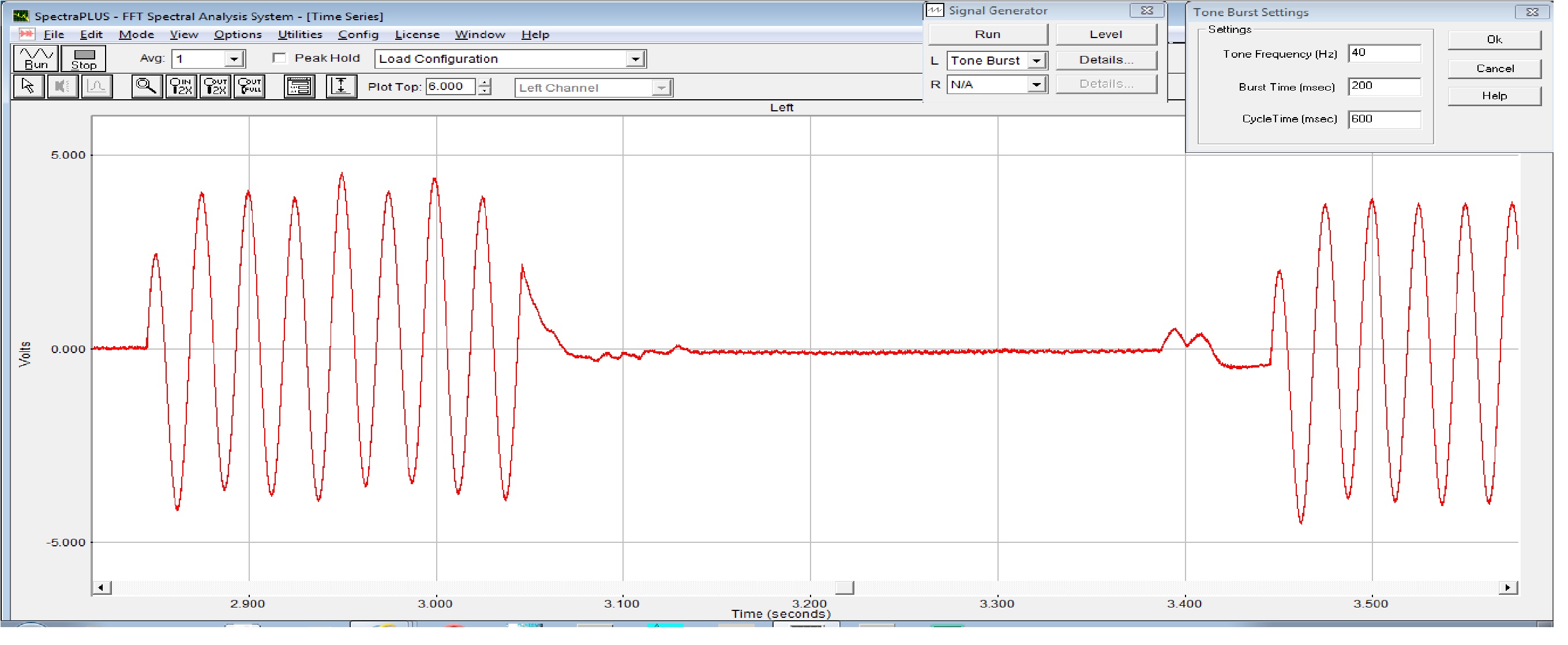Click the Run sine wave toolbar button

pyautogui.click(x=36, y=58)
